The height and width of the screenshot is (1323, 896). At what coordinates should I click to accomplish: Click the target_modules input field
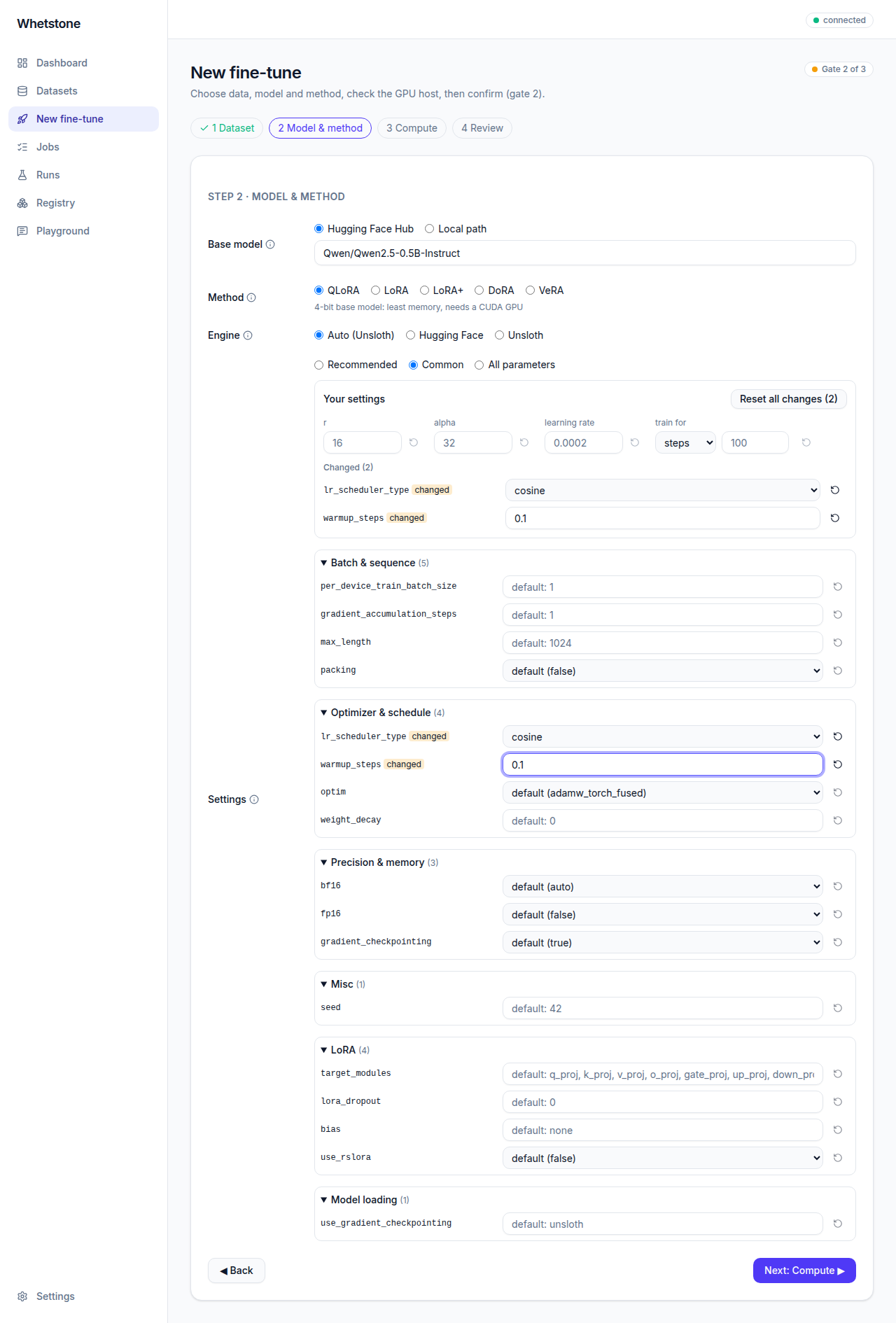(x=662, y=1074)
